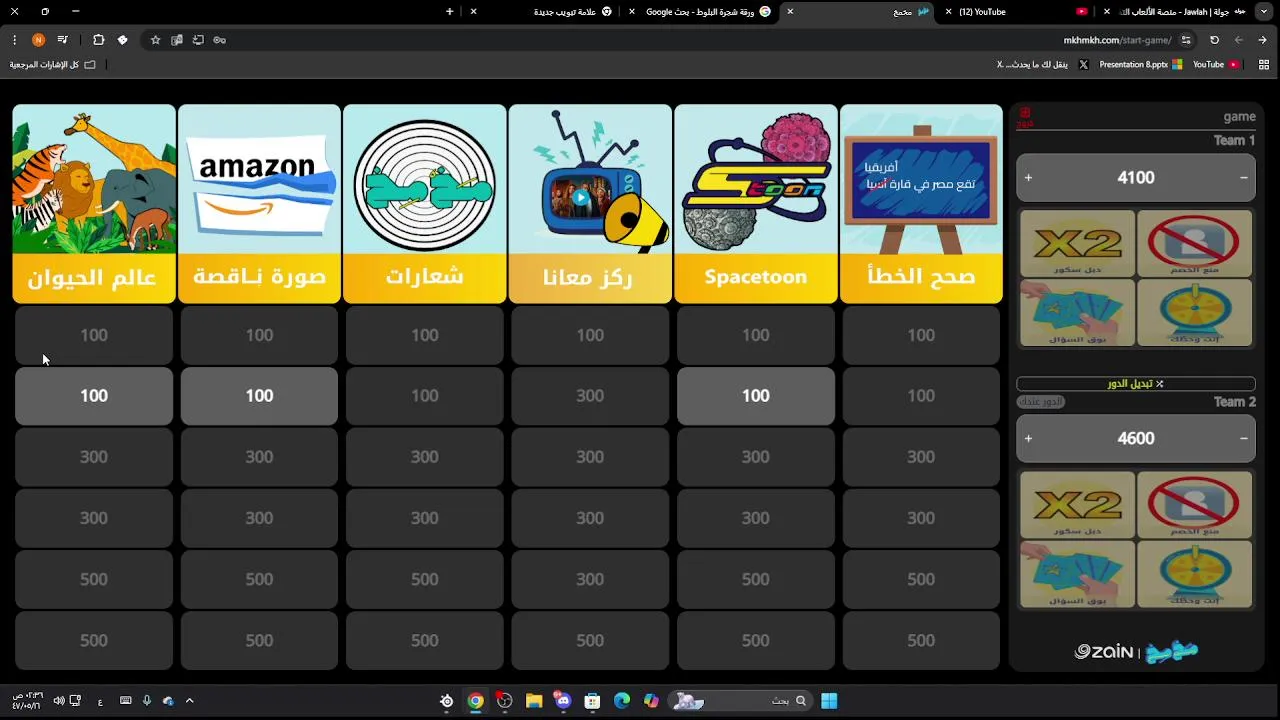Click the Zain sponsor logo
1280x720 pixels.
1104,652
